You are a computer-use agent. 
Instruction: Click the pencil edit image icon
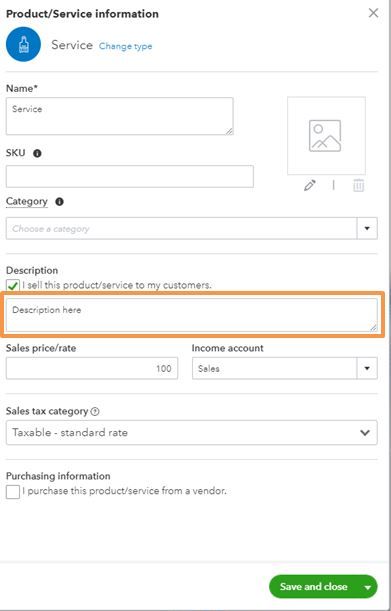click(x=310, y=185)
